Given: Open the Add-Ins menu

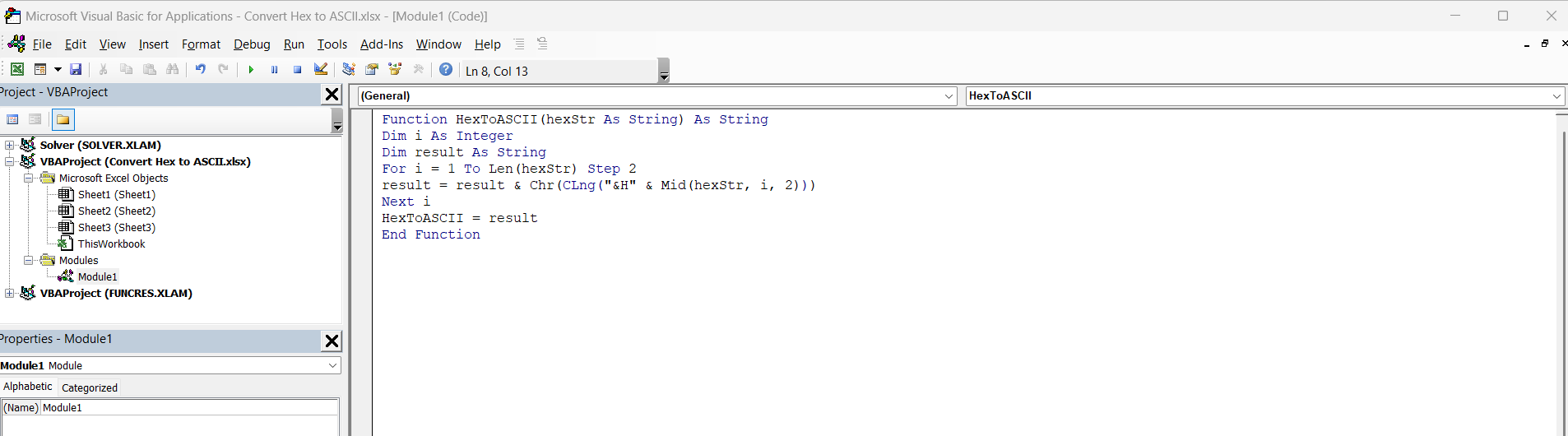Looking at the screenshot, I should coord(382,44).
